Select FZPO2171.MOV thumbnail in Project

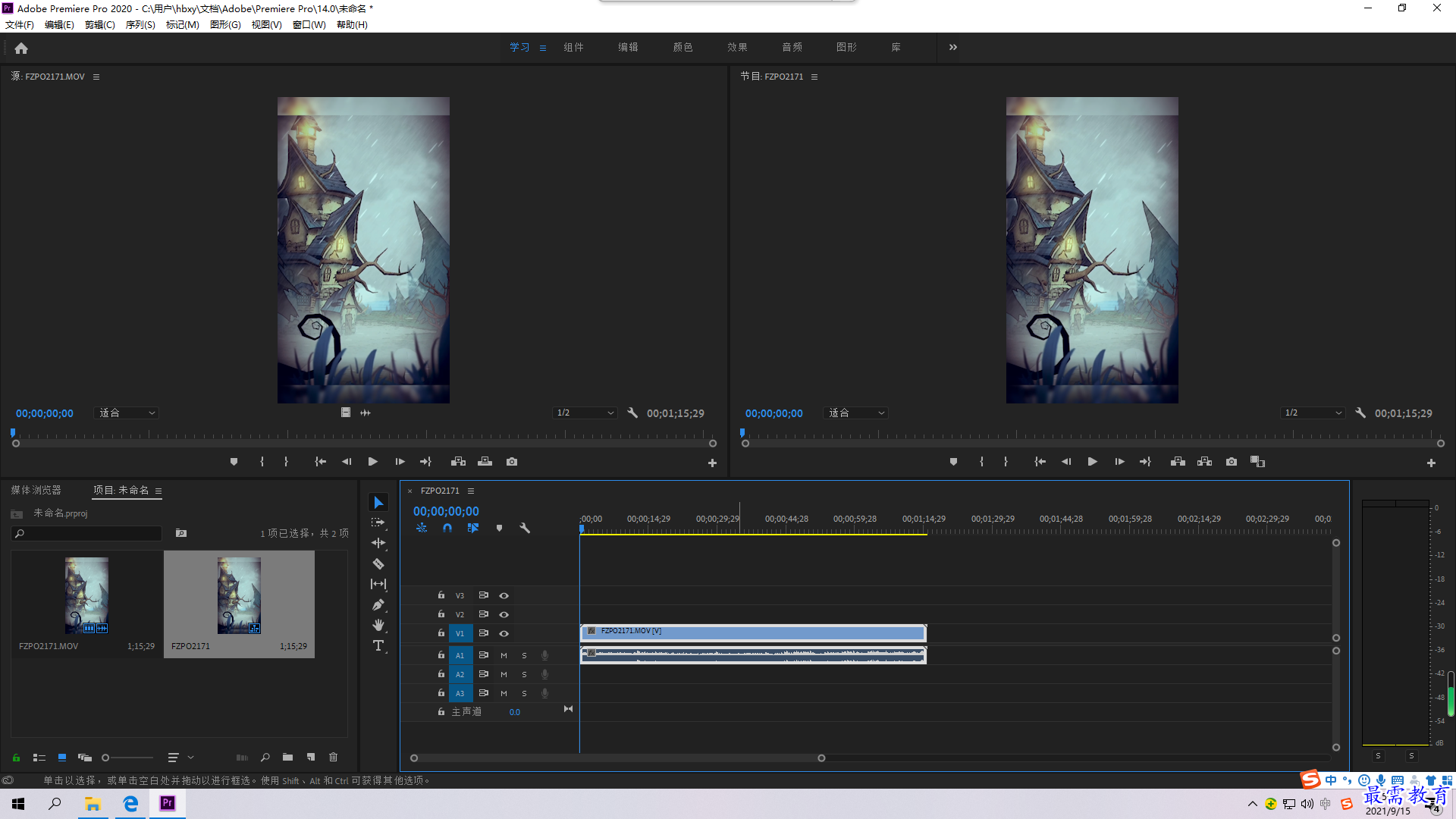click(x=86, y=596)
